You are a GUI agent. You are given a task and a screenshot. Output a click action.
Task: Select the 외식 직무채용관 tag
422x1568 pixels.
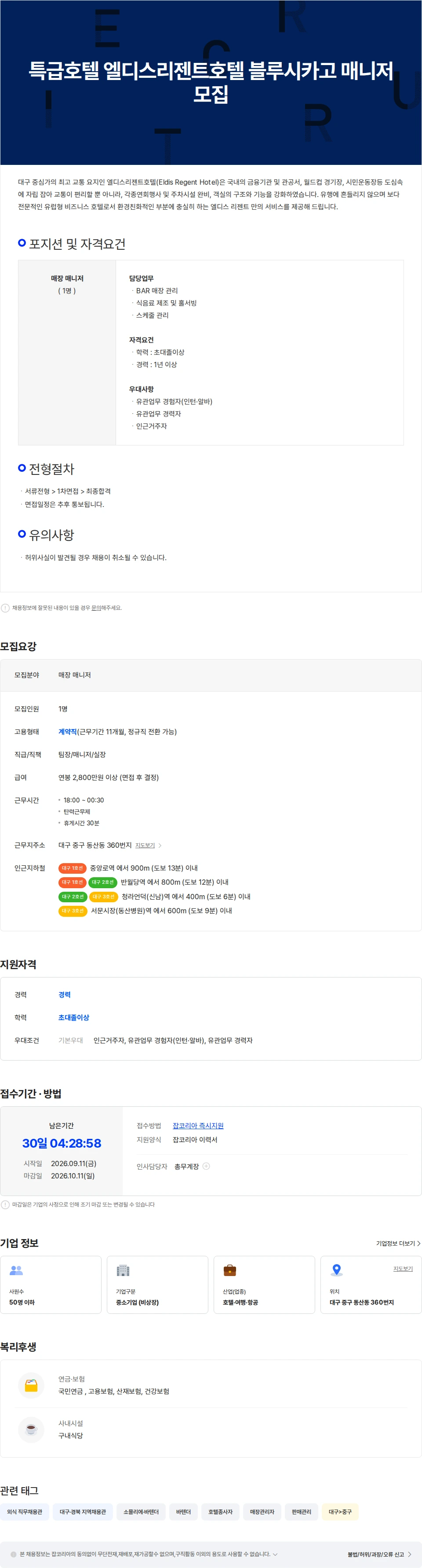pyautogui.click(x=24, y=1512)
